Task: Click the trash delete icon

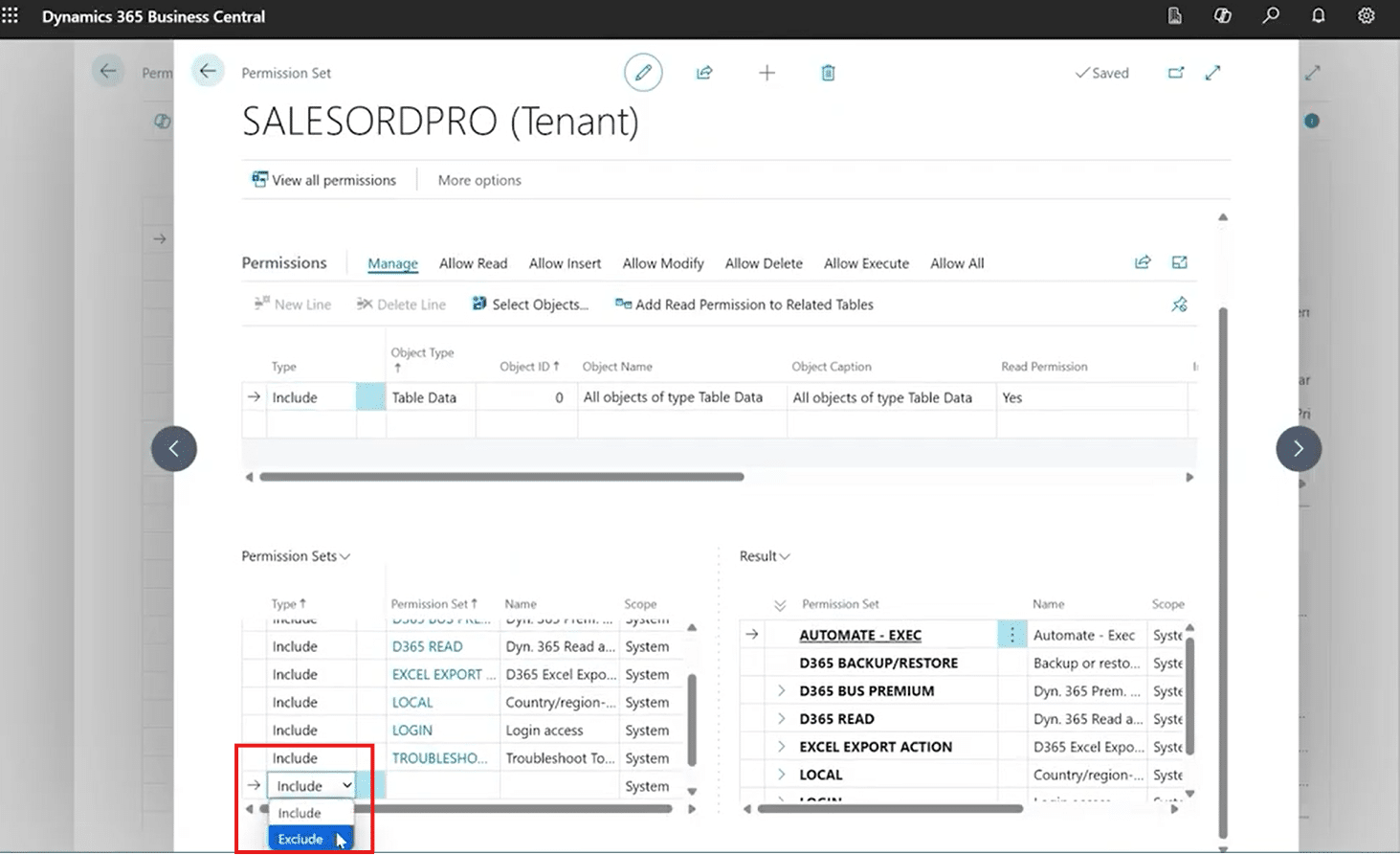Action: (828, 73)
